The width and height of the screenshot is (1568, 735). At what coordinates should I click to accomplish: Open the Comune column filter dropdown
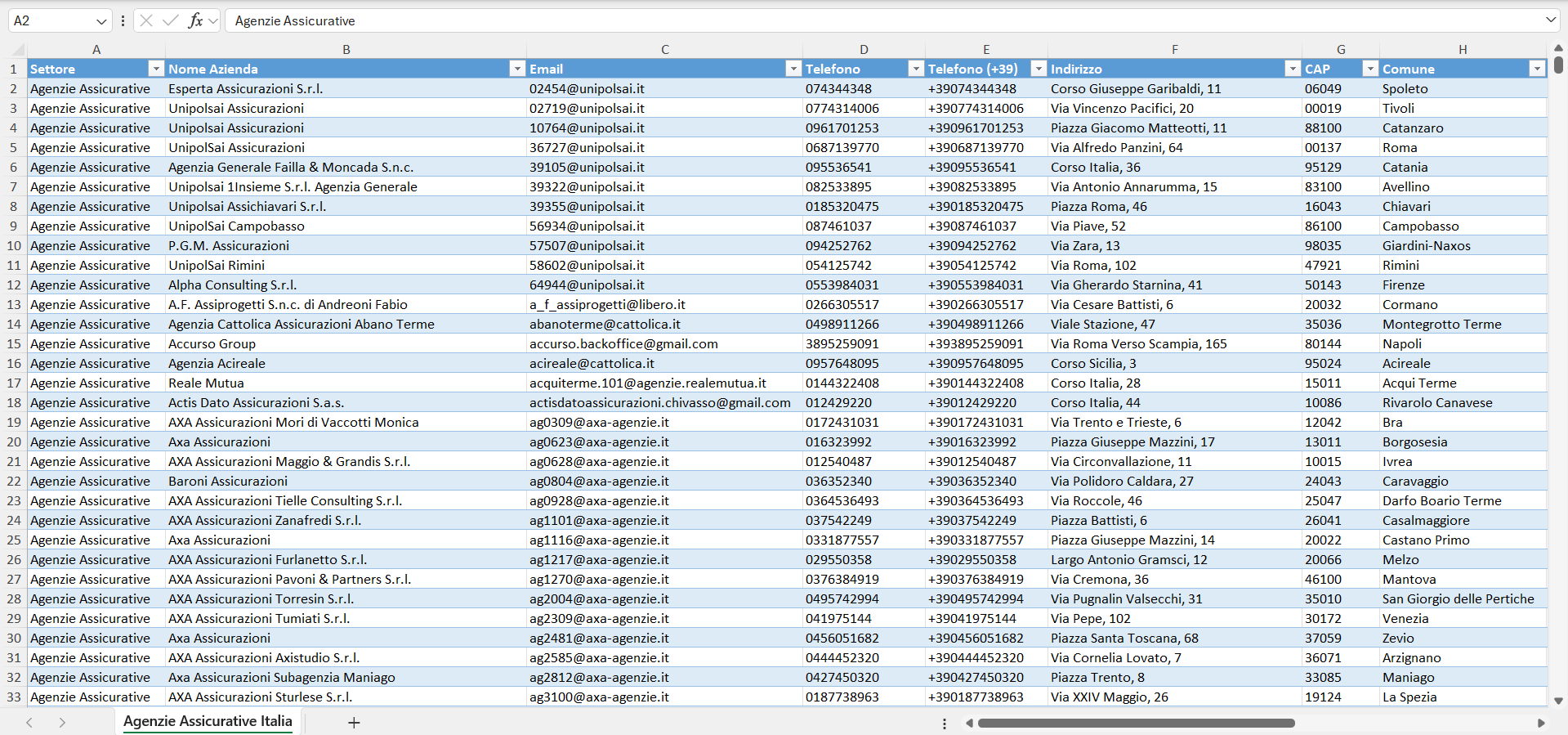pyautogui.click(x=1537, y=69)
